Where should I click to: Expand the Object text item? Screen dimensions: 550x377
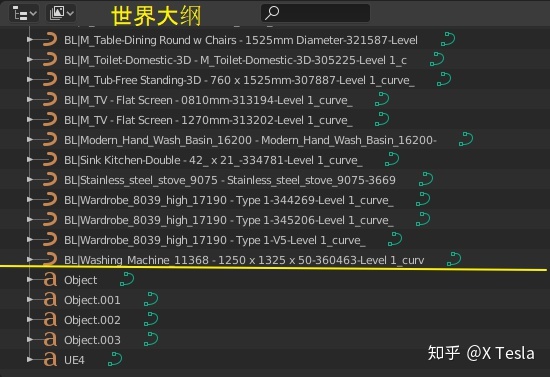tap(30, 280)
